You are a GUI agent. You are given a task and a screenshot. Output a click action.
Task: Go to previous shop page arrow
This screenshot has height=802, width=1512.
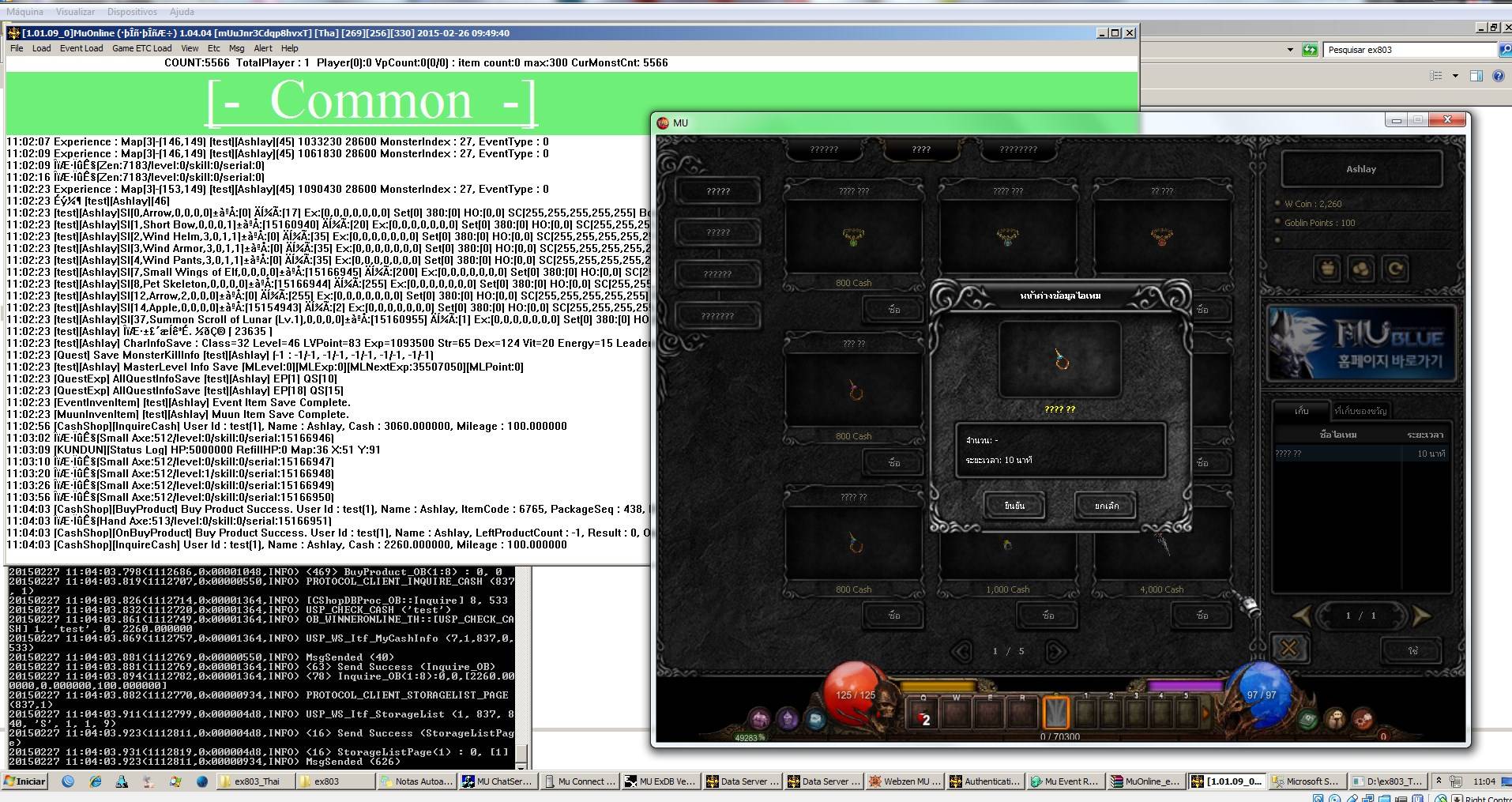[961, 651]
